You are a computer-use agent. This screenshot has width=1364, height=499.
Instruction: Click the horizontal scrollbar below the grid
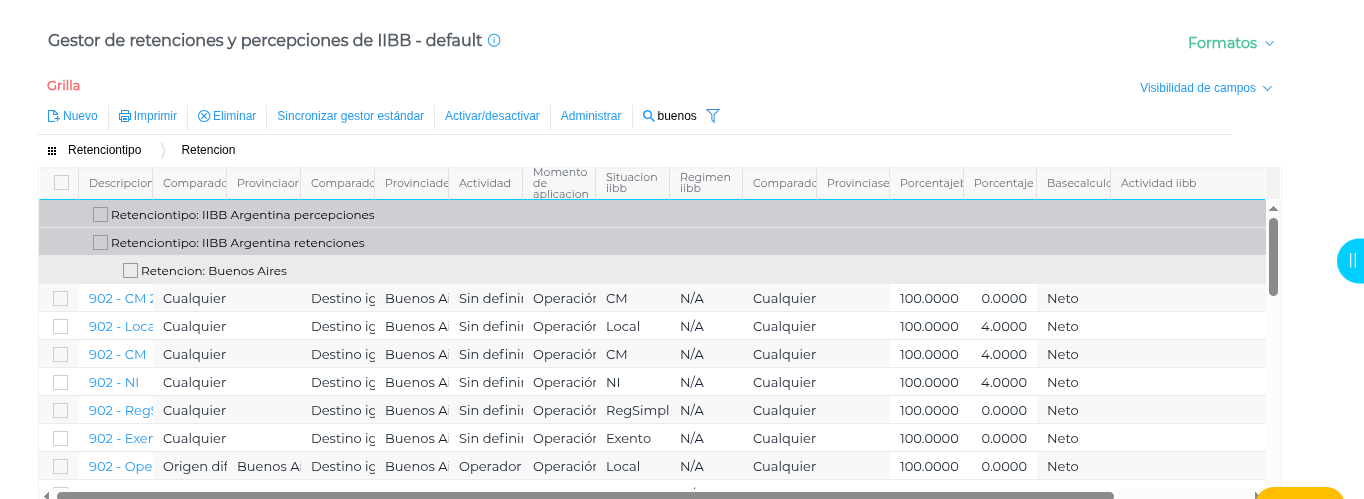(570, 494)
